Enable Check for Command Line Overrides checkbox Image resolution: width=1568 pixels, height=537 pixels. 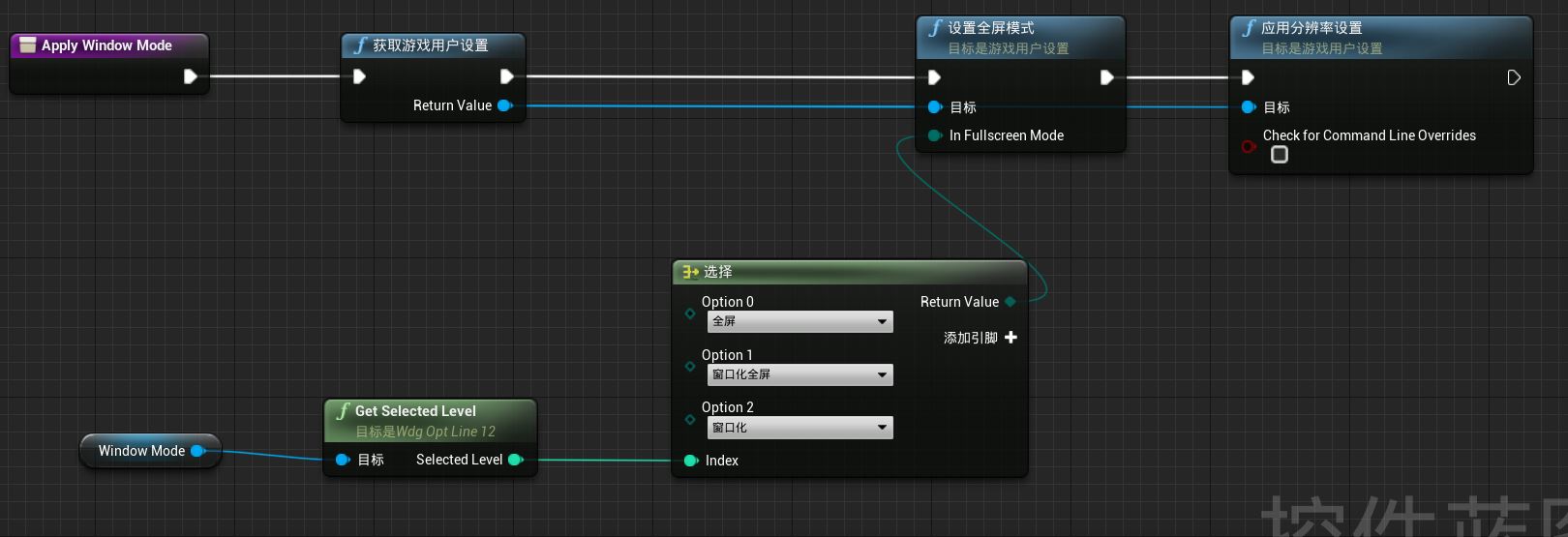click(x=1280, y=155)
